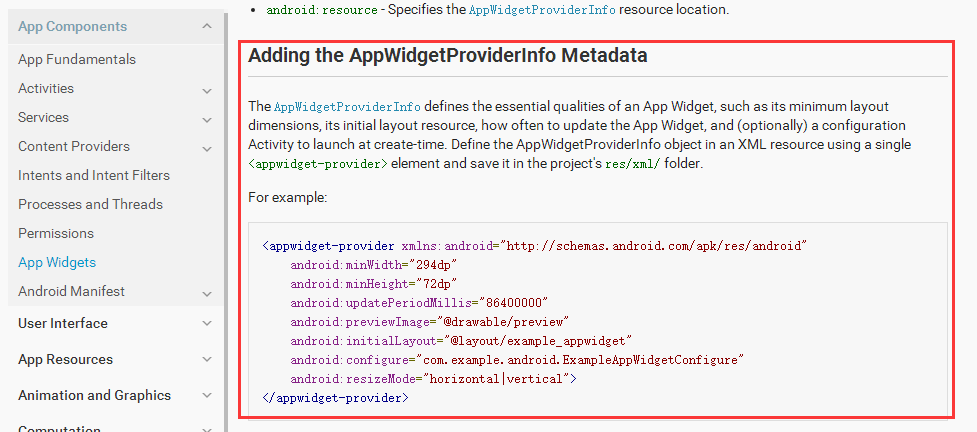
Task: Expand the Animation and Graphics chevron
Action: pos(206,396)
